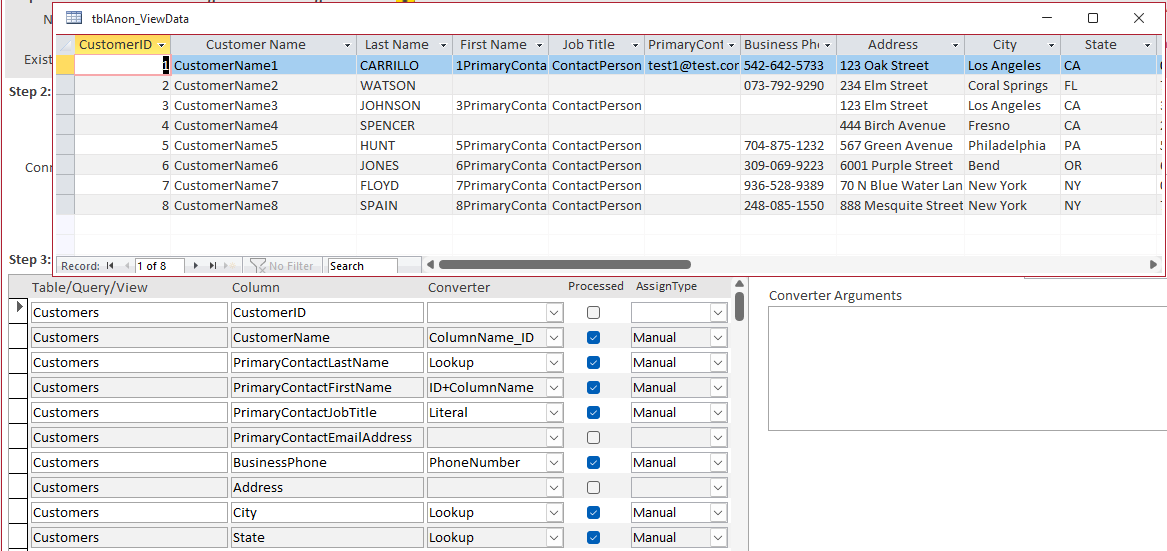Viewport: 1167px width, 551px height.
Task: Select the record selector for CustomerID column row
Action: pos(19,313)
